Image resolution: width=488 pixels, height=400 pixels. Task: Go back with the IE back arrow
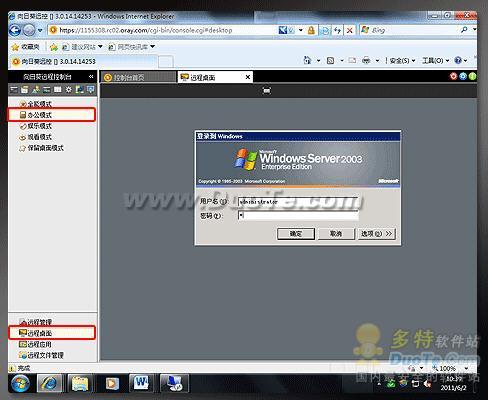tap(15, 30)
